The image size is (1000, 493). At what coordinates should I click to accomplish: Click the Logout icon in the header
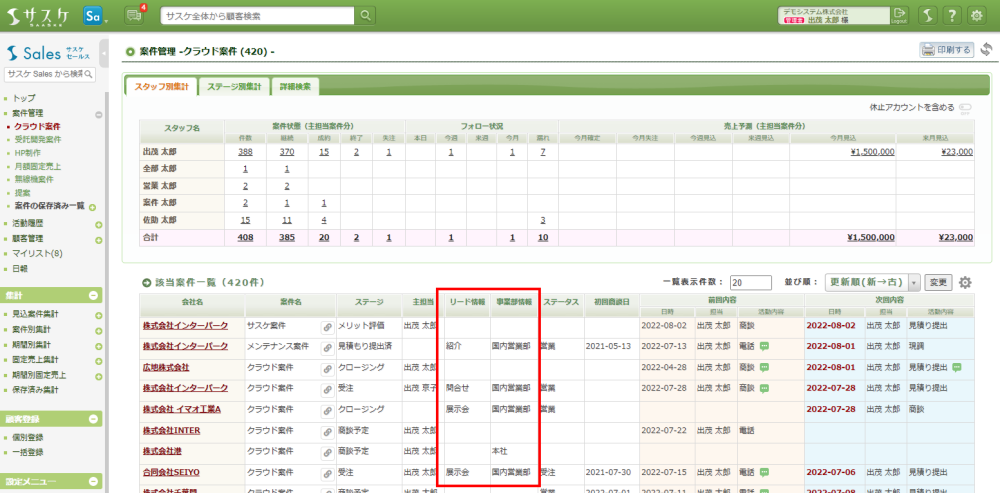pos(900,14)
